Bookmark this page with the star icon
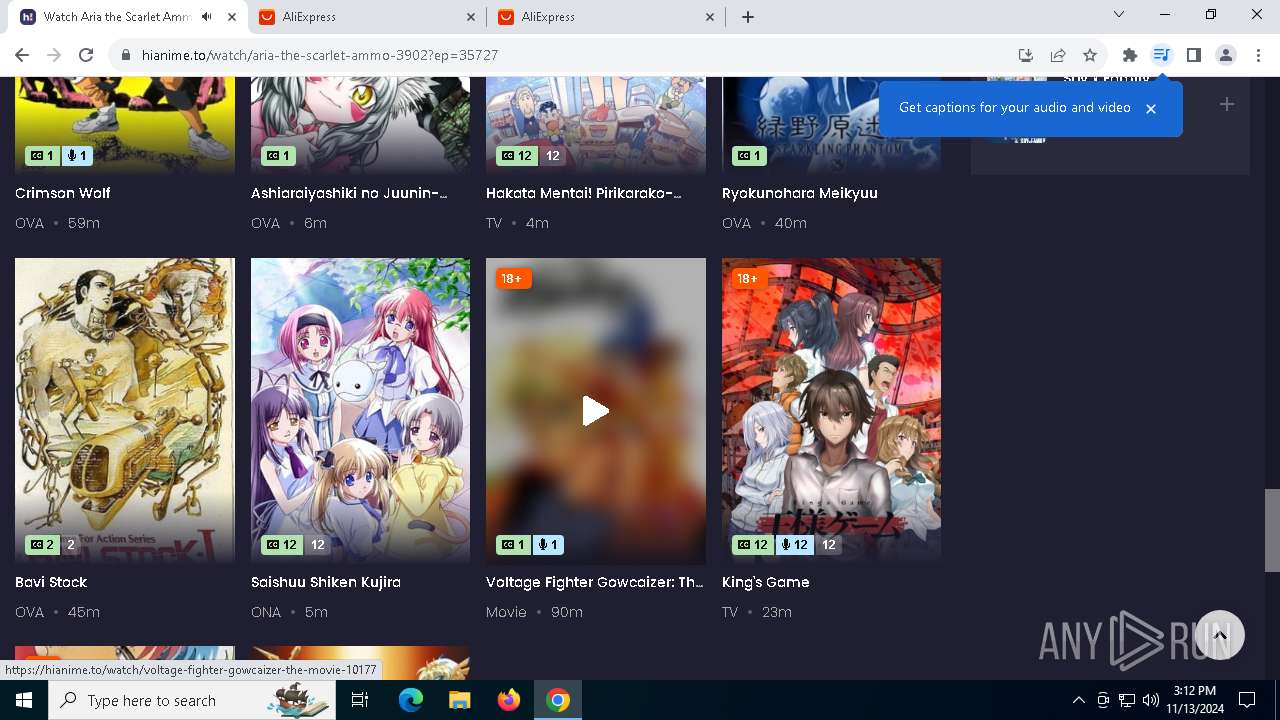This screenshot has width=1280, height=720. pyautogui.click(x=1090, y=55)
